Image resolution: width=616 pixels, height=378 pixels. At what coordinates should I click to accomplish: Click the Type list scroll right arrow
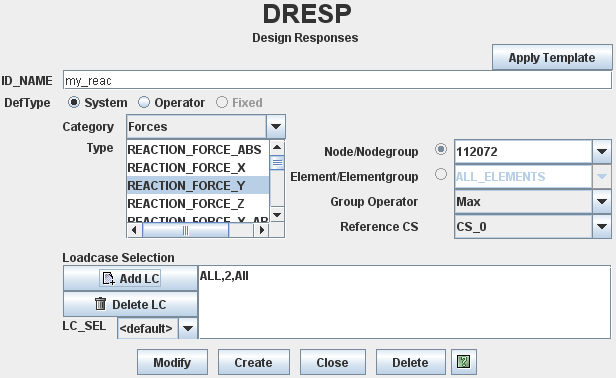coord(261,230)
